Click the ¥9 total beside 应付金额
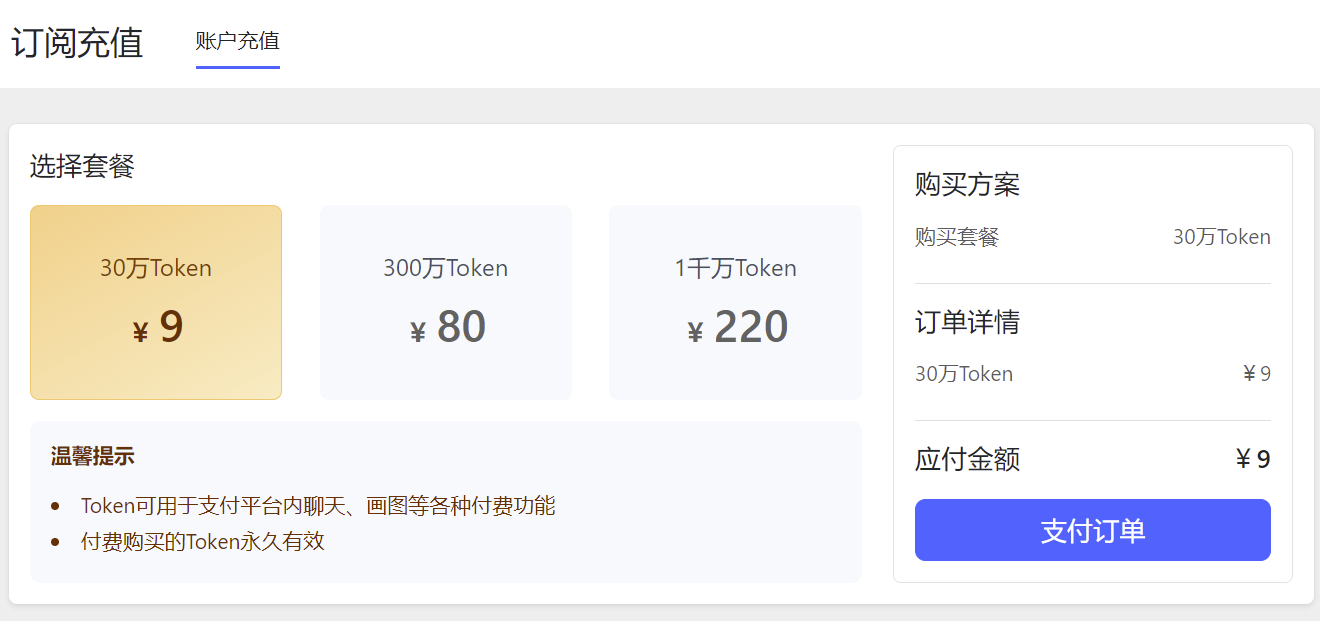Image resolution: width=1320 pixels, height=621 pixels. pyautogui.click(x=1253, y=459)
